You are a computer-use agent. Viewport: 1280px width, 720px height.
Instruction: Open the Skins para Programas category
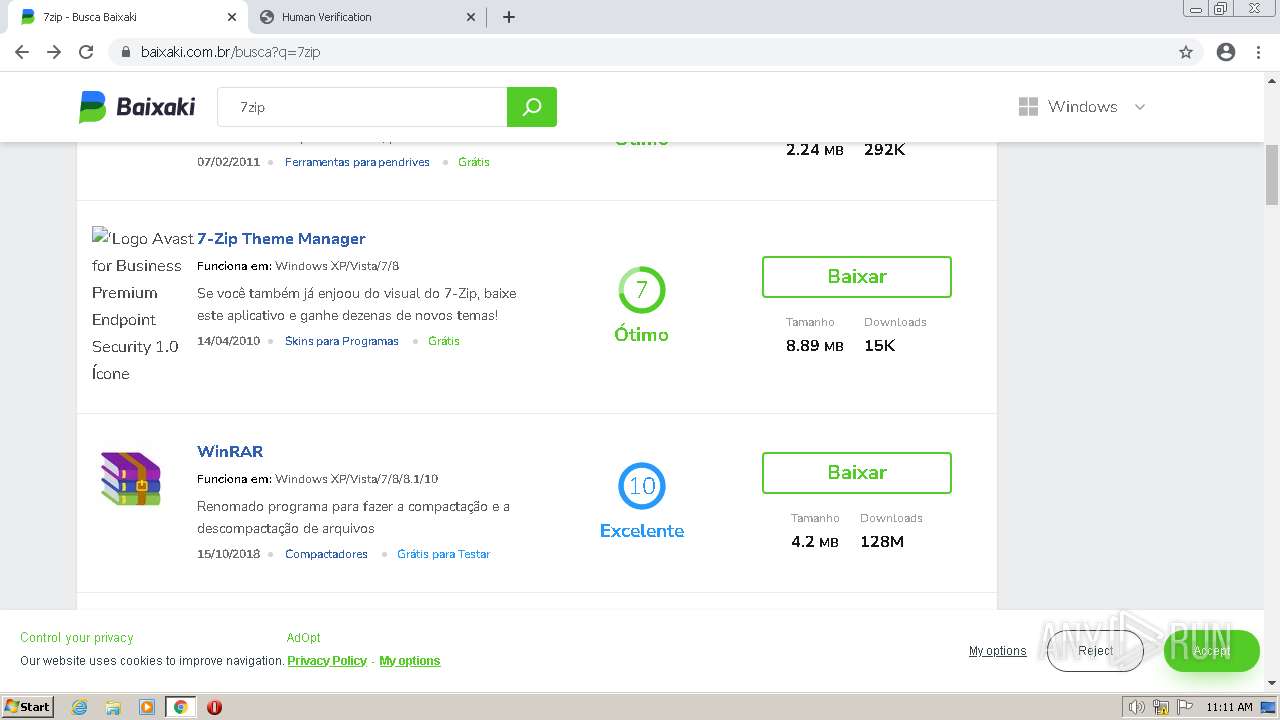342,341
